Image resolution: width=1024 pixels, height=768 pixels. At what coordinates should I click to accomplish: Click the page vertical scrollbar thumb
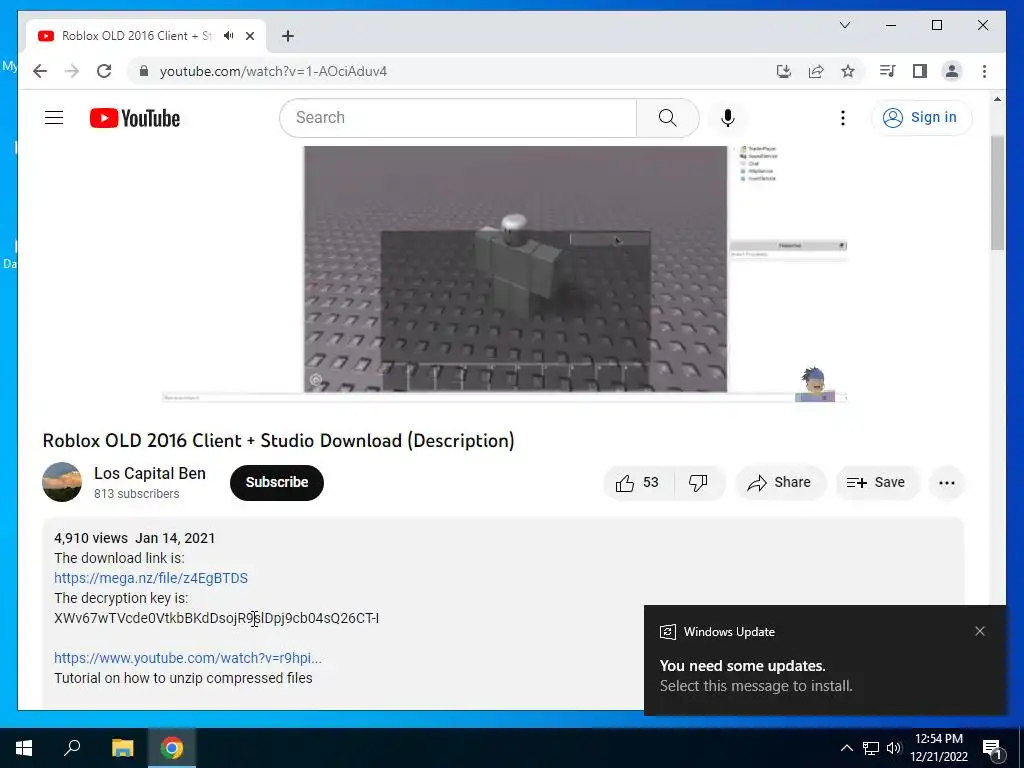(997, 193)
